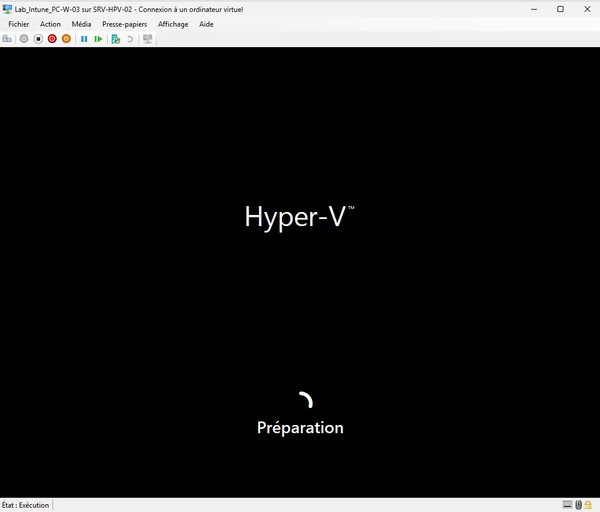Pause the virtual machine
The width and height of the screenshot is (600, 512).
click(84, 39)
